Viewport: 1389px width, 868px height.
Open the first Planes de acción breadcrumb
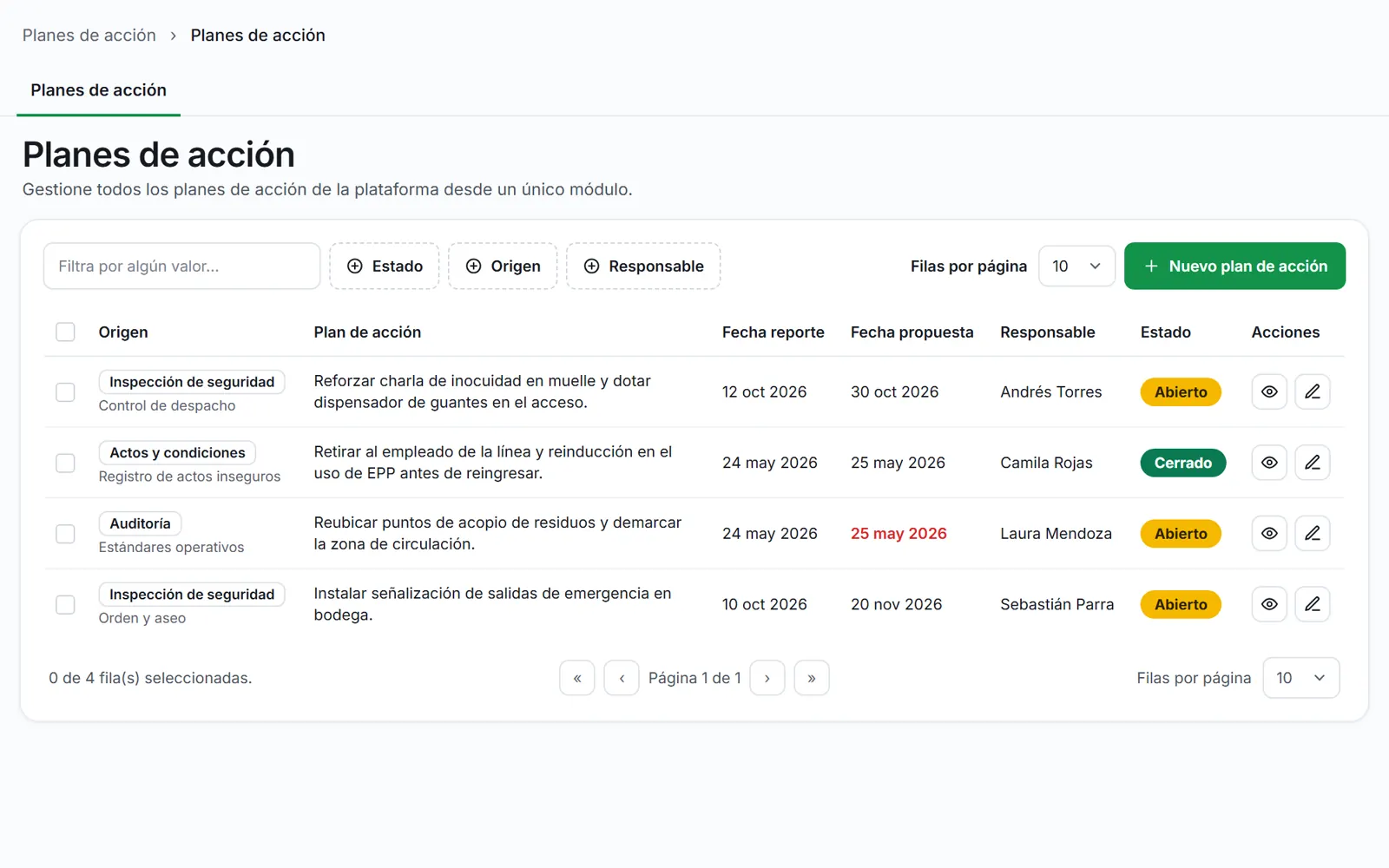89,36
